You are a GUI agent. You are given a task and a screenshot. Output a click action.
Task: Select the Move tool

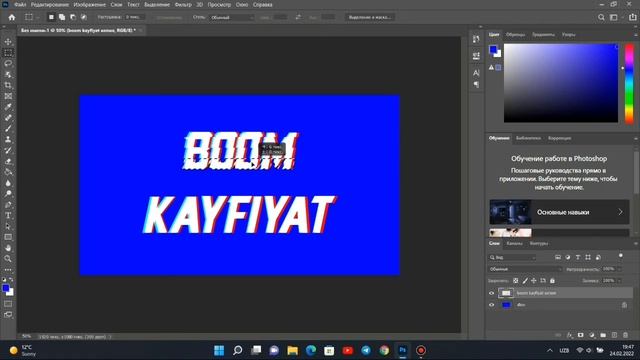(8, 42)
